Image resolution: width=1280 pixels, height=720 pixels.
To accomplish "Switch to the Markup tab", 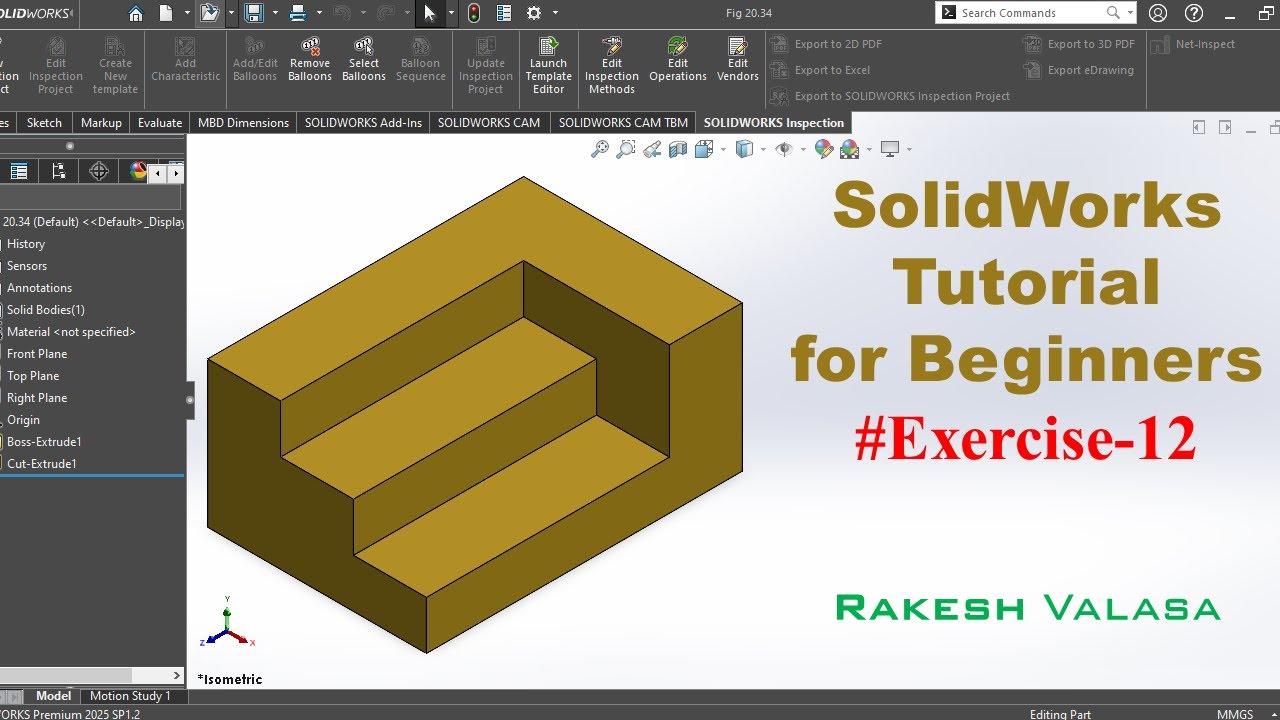I will pos(101,123).
